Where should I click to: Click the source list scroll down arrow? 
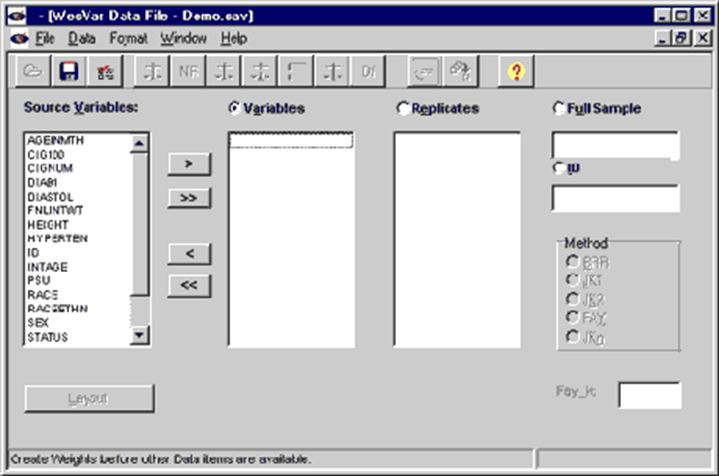[139, 335]
